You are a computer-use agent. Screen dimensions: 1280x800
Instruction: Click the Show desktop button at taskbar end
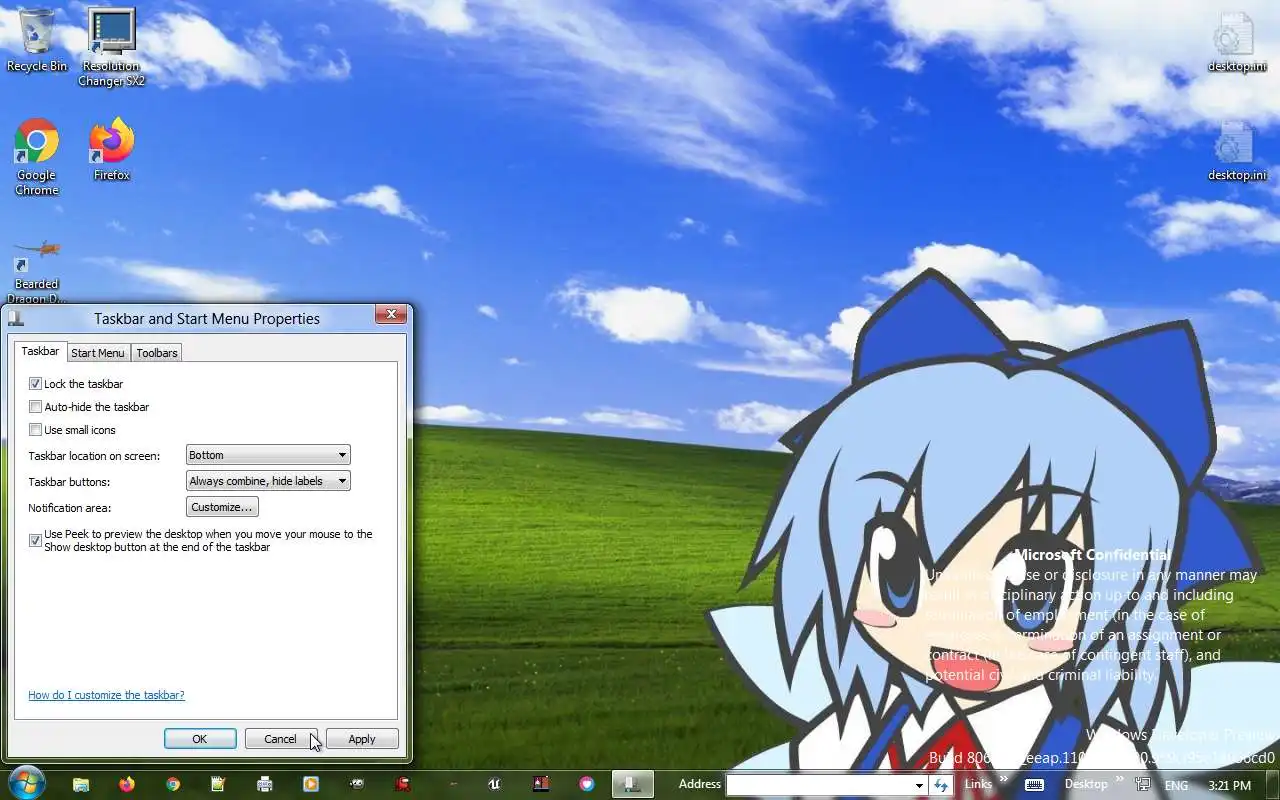pos(1272,785)
